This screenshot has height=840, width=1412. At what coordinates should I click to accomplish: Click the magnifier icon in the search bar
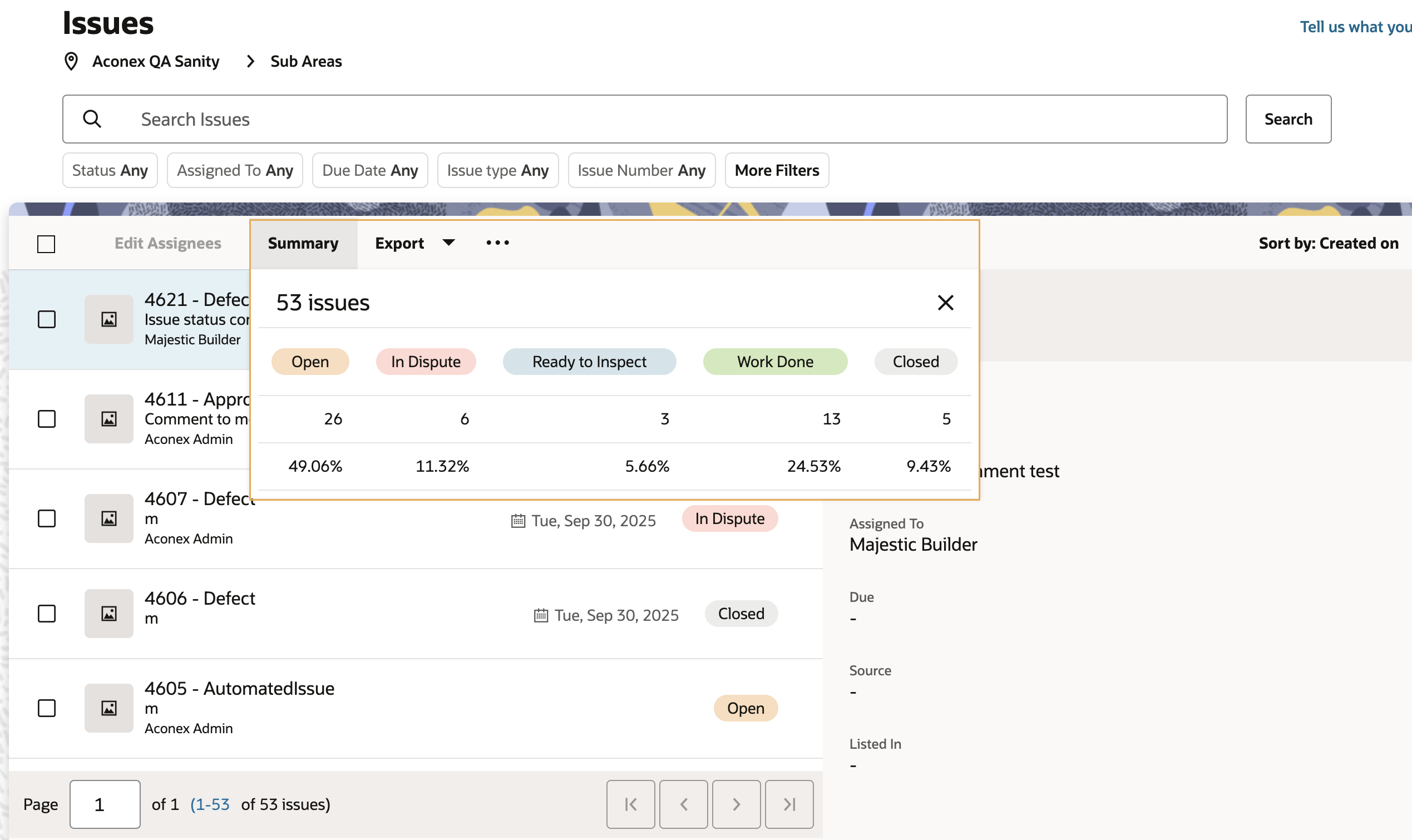point(92,119)
